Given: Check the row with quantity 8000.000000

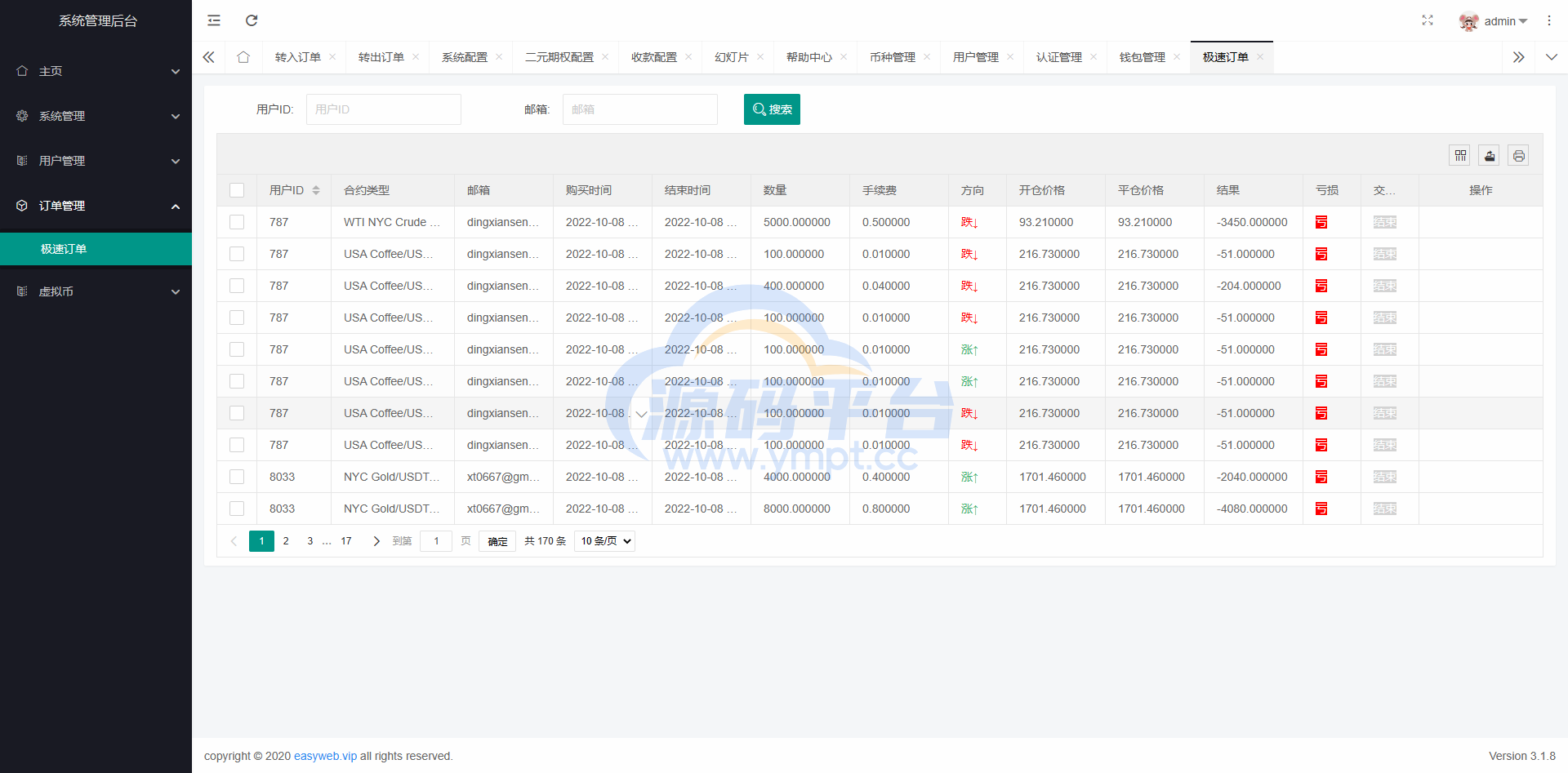Looking at the screenshot, I should tap(237, 509).
